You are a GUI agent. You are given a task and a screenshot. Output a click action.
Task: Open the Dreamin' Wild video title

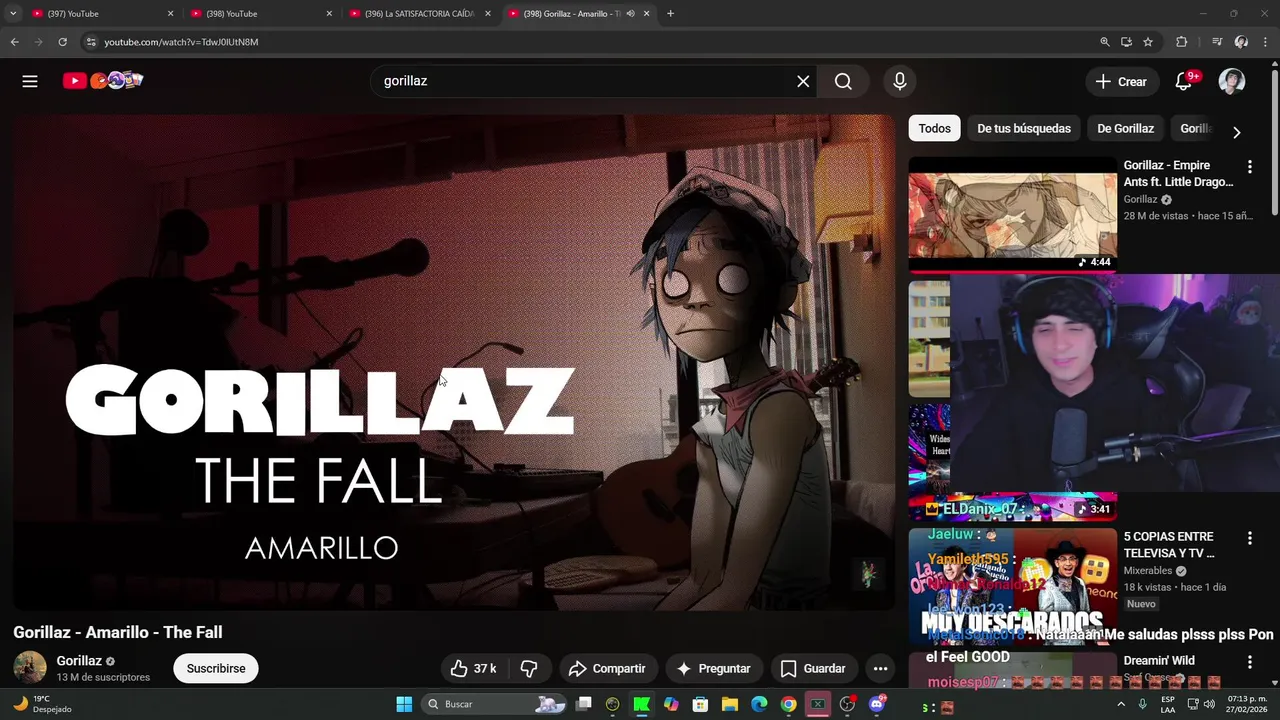pyautogui.click(x=1159, y=660)
